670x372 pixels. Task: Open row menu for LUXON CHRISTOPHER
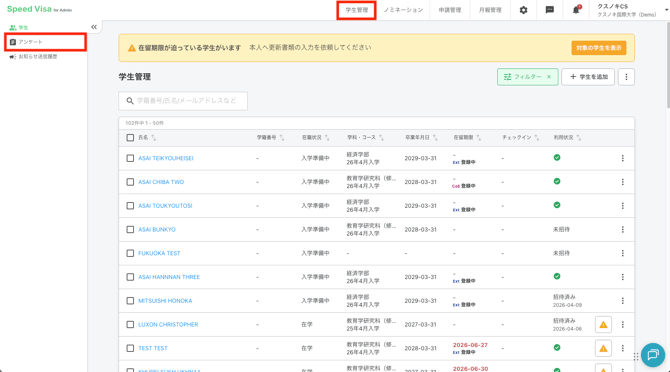pos(623,325)
